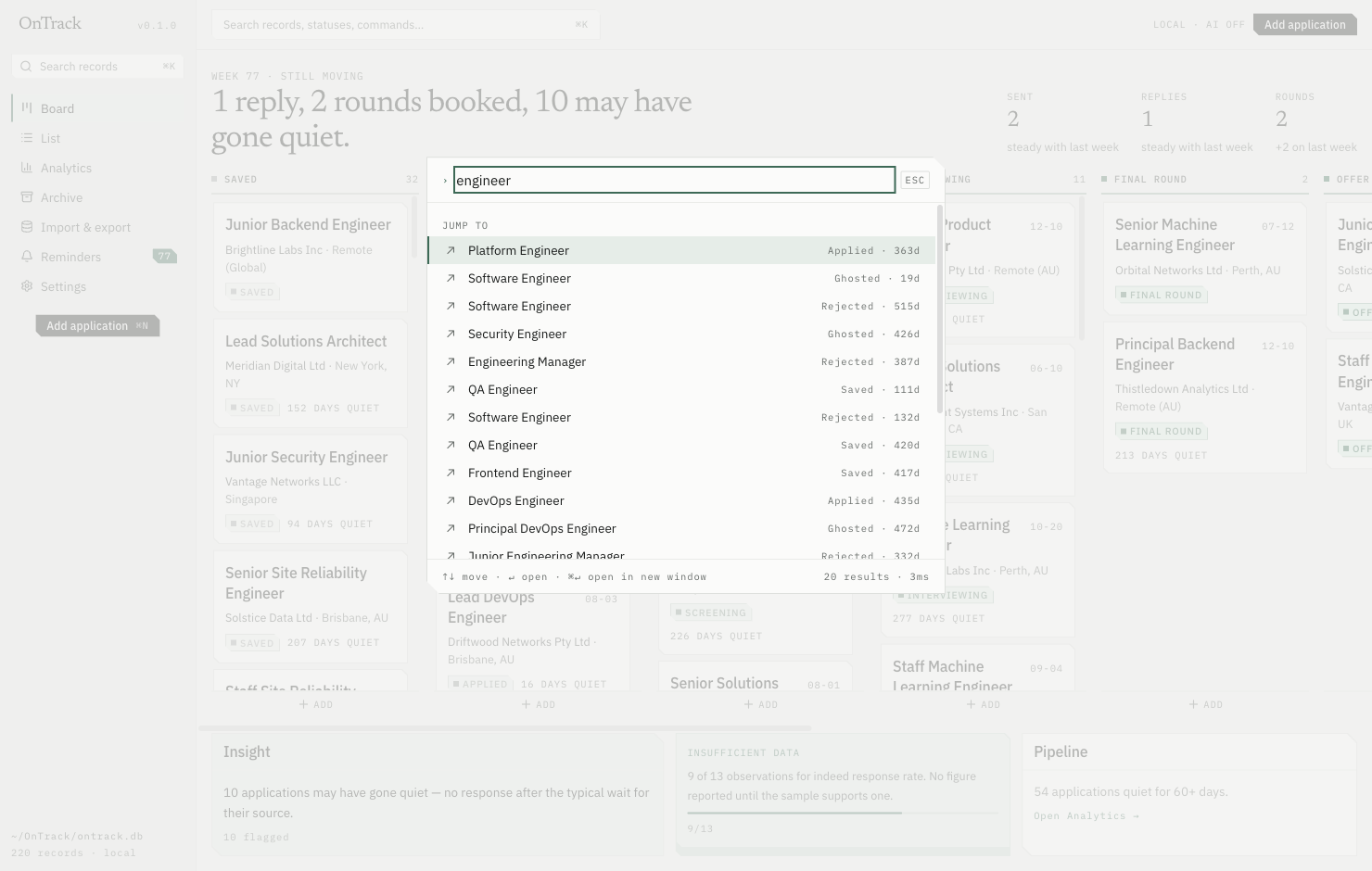
Task: Click the arrow icon beside Platform Engineer
Action: 451,250
